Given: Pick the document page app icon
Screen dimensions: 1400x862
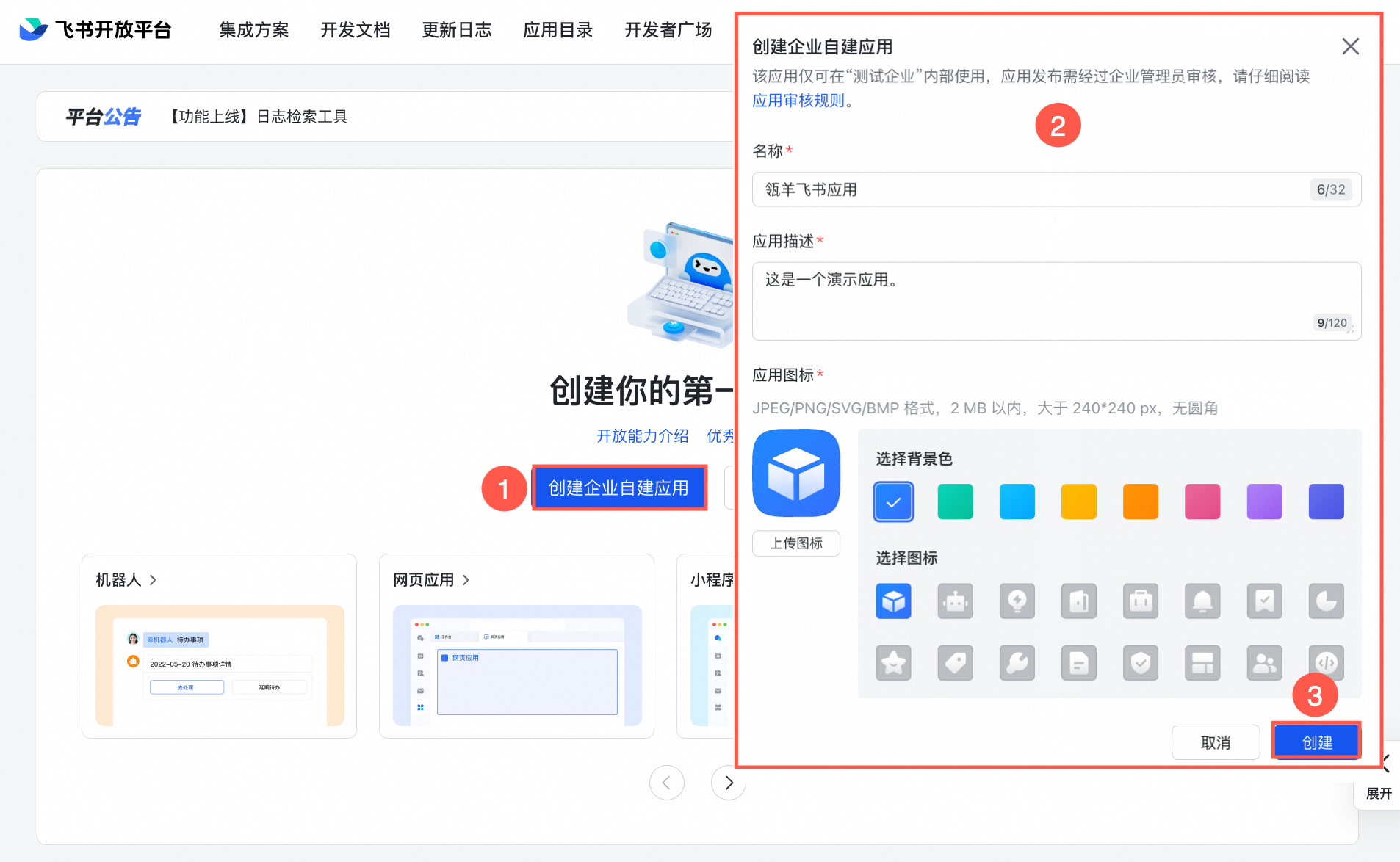Looking at the screenshot, I should (1079, 663).
